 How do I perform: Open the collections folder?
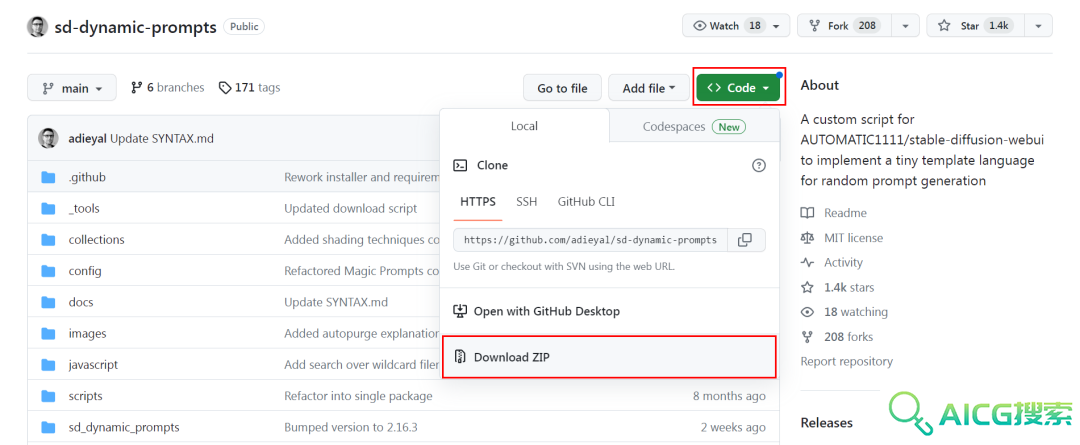point(96,240)
